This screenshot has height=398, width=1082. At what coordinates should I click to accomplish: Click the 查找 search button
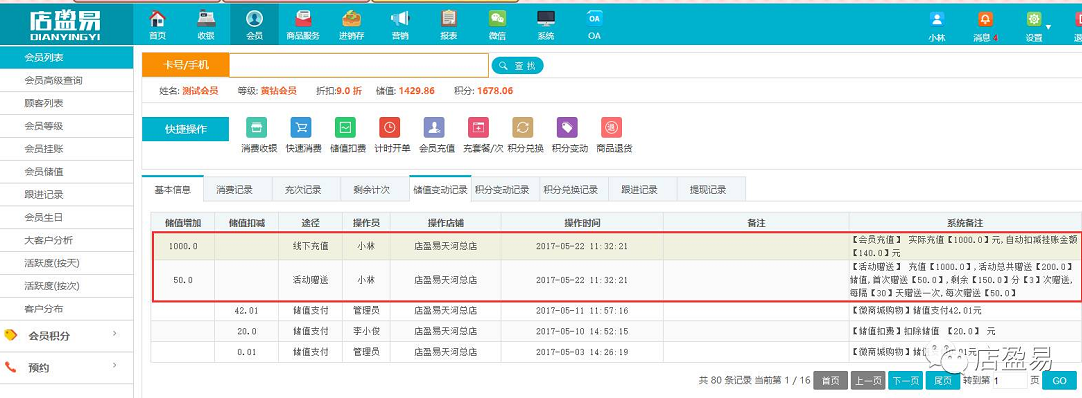(518, 66)
